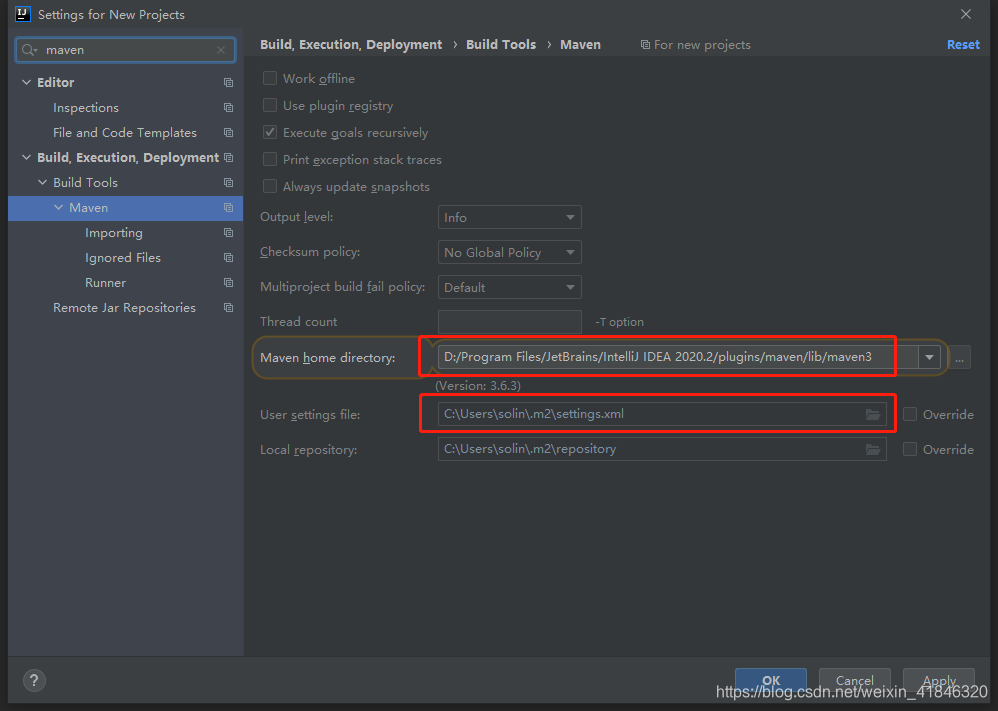998x711 pixels.
Task: Click the Reset link
Action: pos(963,45)
